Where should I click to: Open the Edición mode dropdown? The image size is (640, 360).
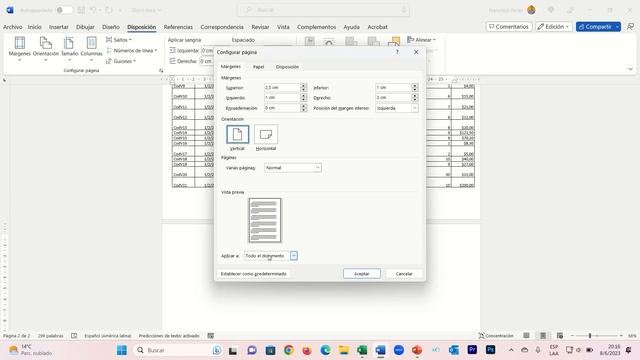tap(553, 27)
